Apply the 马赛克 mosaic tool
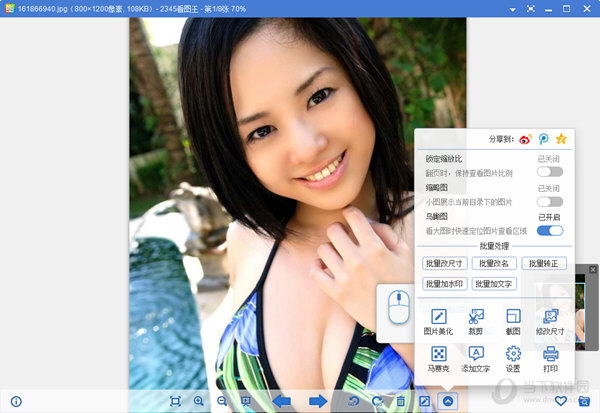Screen dimensions: 600x413 pos(438,359)
